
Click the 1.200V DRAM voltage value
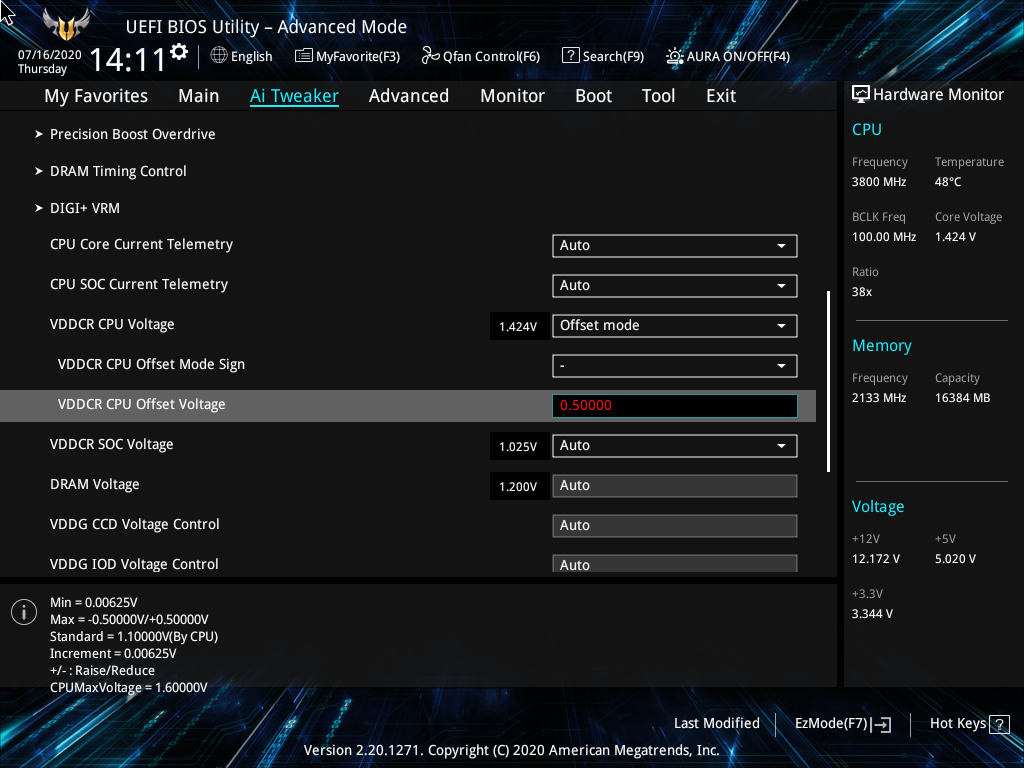[519, 487]
